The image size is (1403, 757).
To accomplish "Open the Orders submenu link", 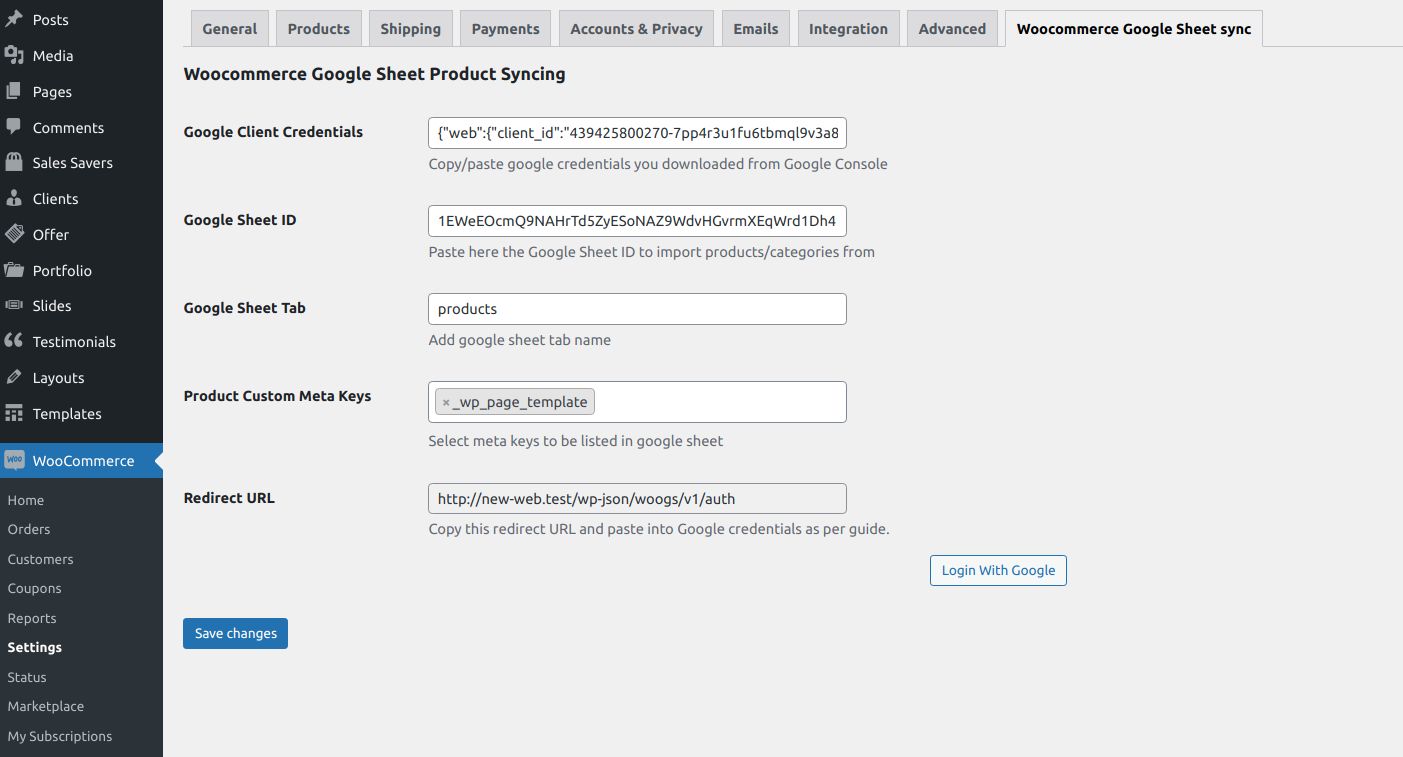I will pyautogui.click(x=28, y=529).
